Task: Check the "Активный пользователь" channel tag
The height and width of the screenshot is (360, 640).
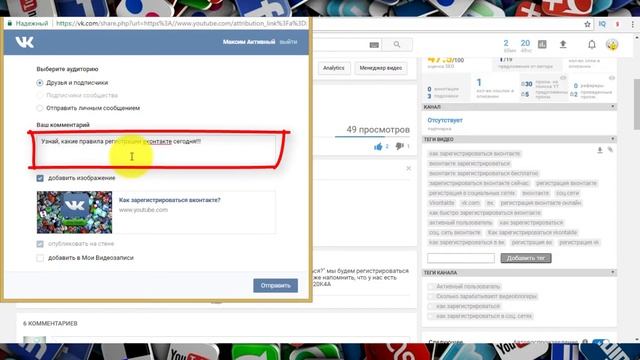Action: click(431, 287)
